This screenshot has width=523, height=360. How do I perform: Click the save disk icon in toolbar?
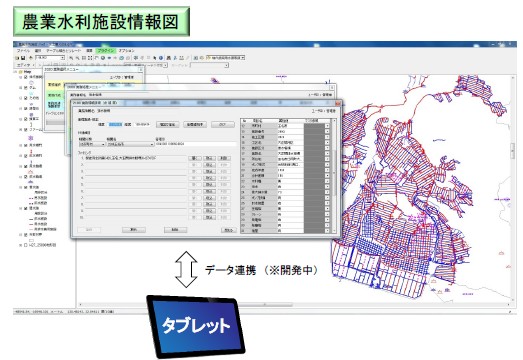tap(23, 58)
